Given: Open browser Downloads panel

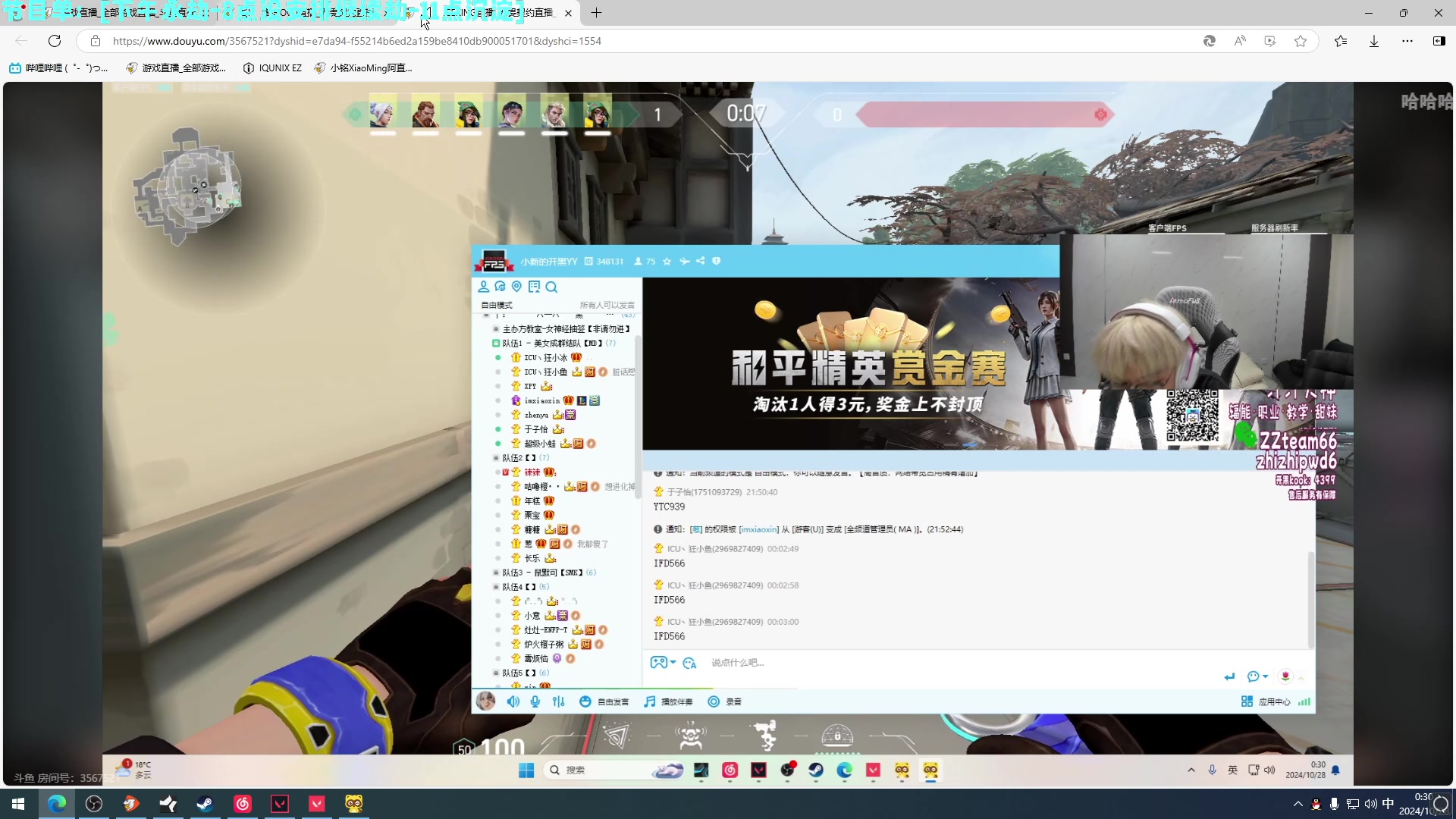Looking at the screenshot, I should tap(1374, 41).
